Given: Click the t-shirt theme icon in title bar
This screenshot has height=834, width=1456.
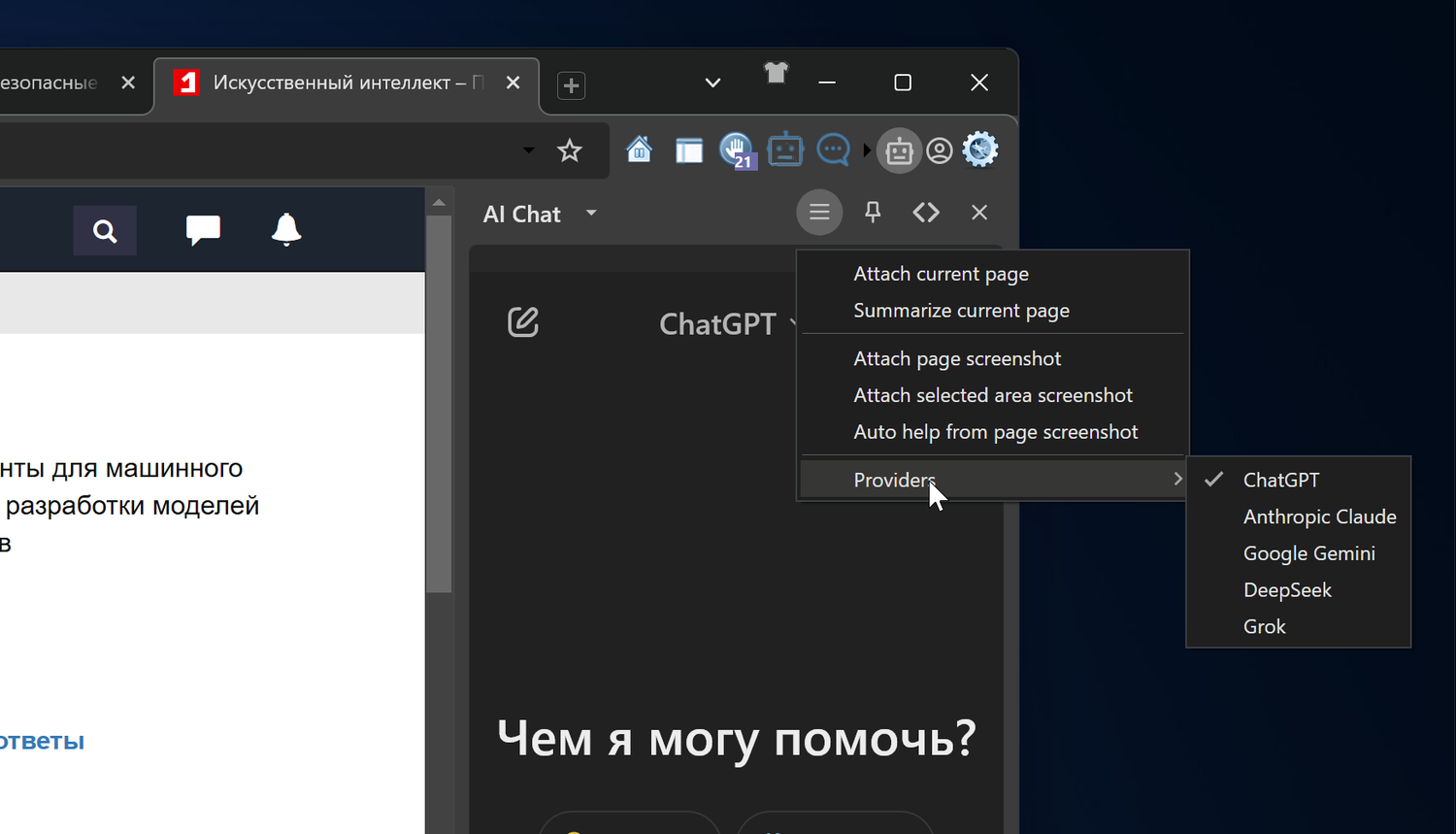Looking at the screenshot, I should tap(776, 73).
